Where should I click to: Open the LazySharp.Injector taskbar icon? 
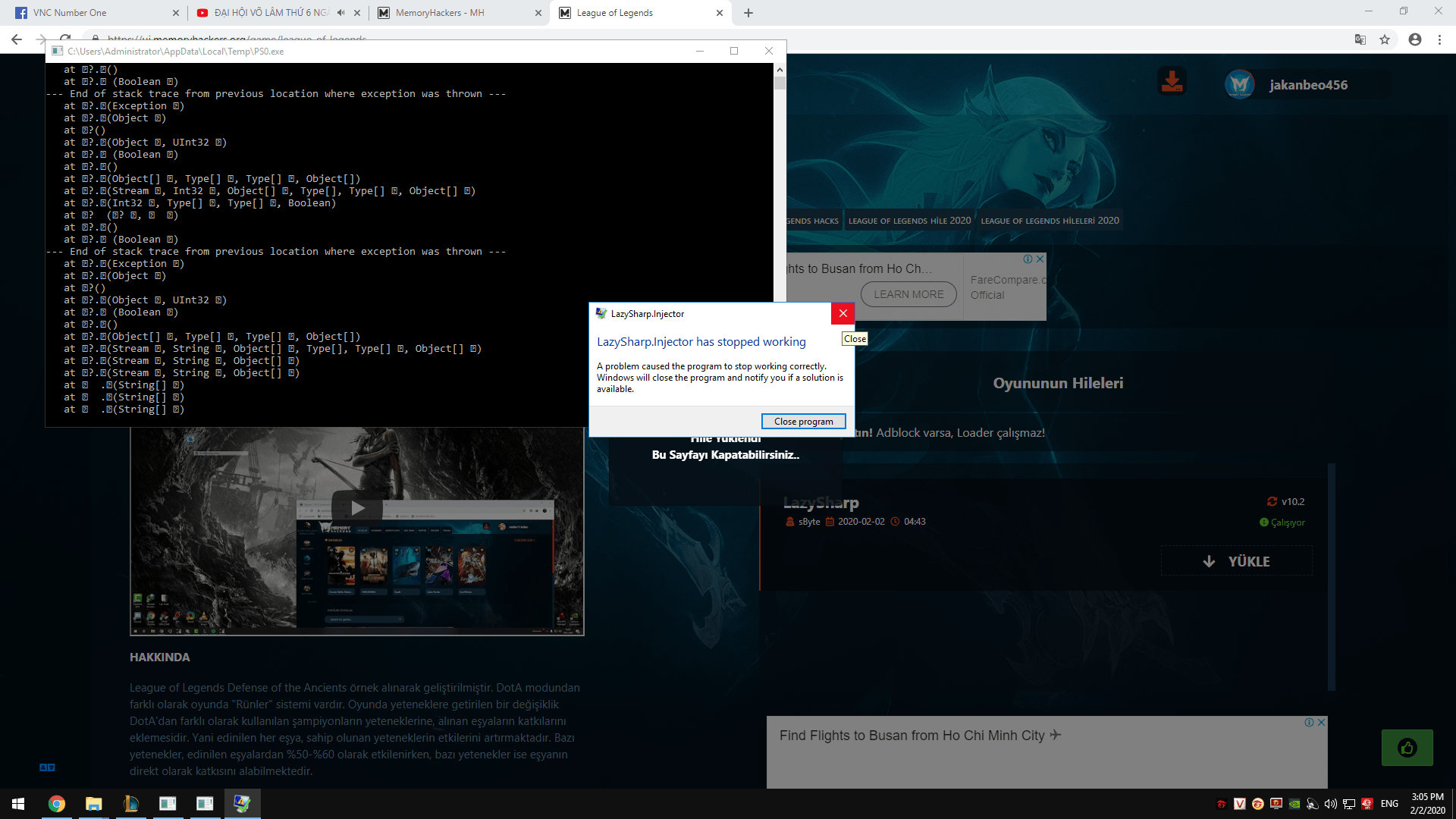pyautogui.click(x=242, y=804)
